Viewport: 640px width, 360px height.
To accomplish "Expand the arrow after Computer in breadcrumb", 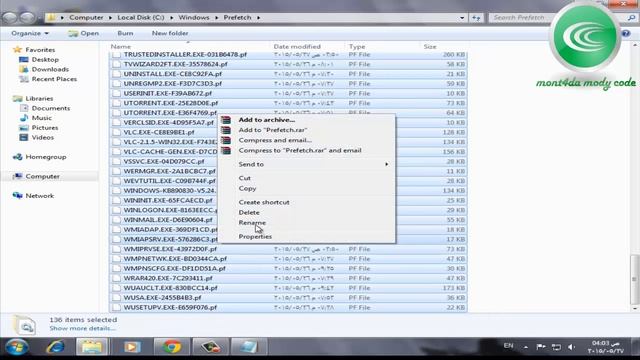I will [110, 18].
